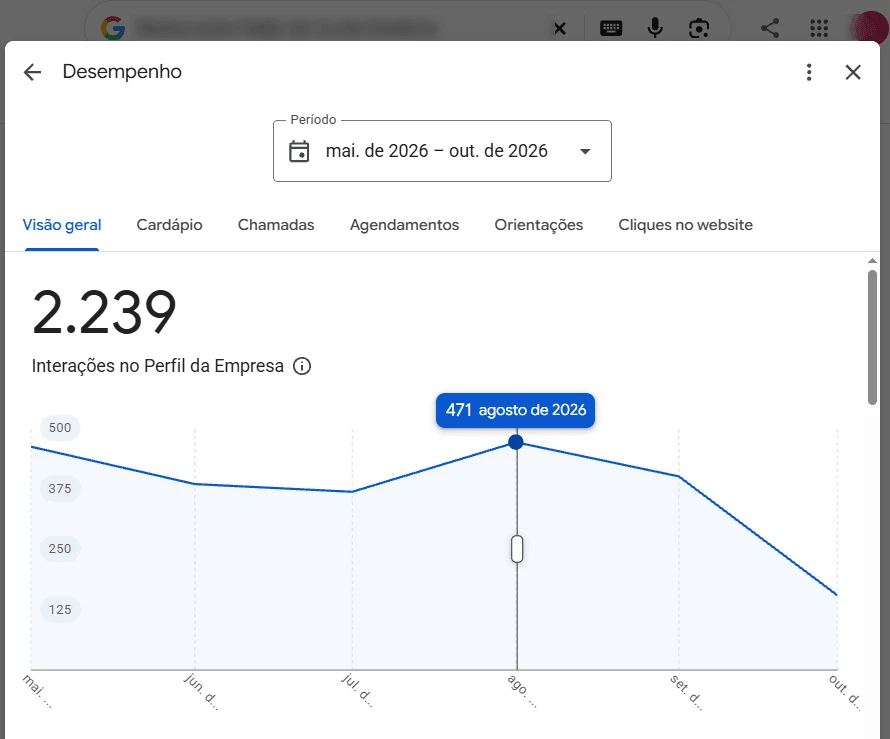Viewport: 890px width, 739px height.
Task: Click the August data point on the chart
Action: [x=516, y=442]
